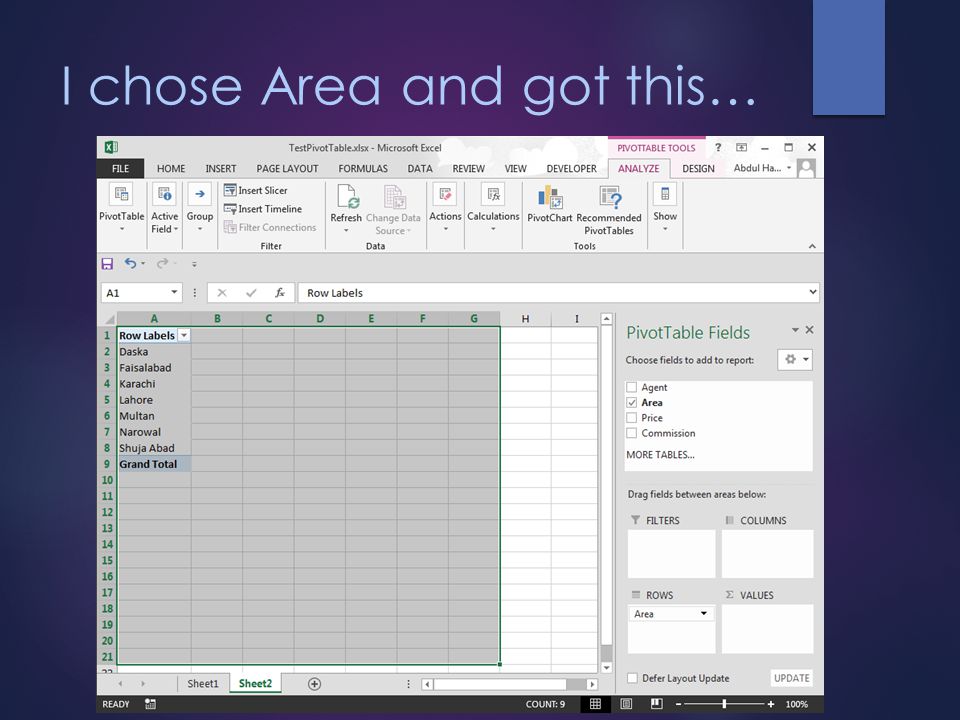Click the zoom slider handle
The height and width of the screenshot is (720, 960).
(724, 704)
